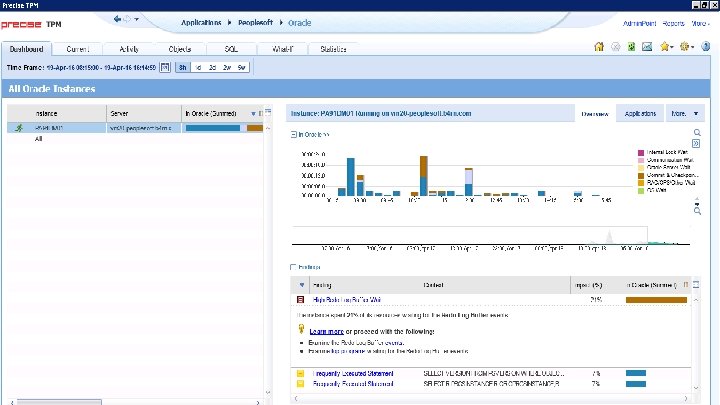Select the 1d time frame

tap(198, 68)
